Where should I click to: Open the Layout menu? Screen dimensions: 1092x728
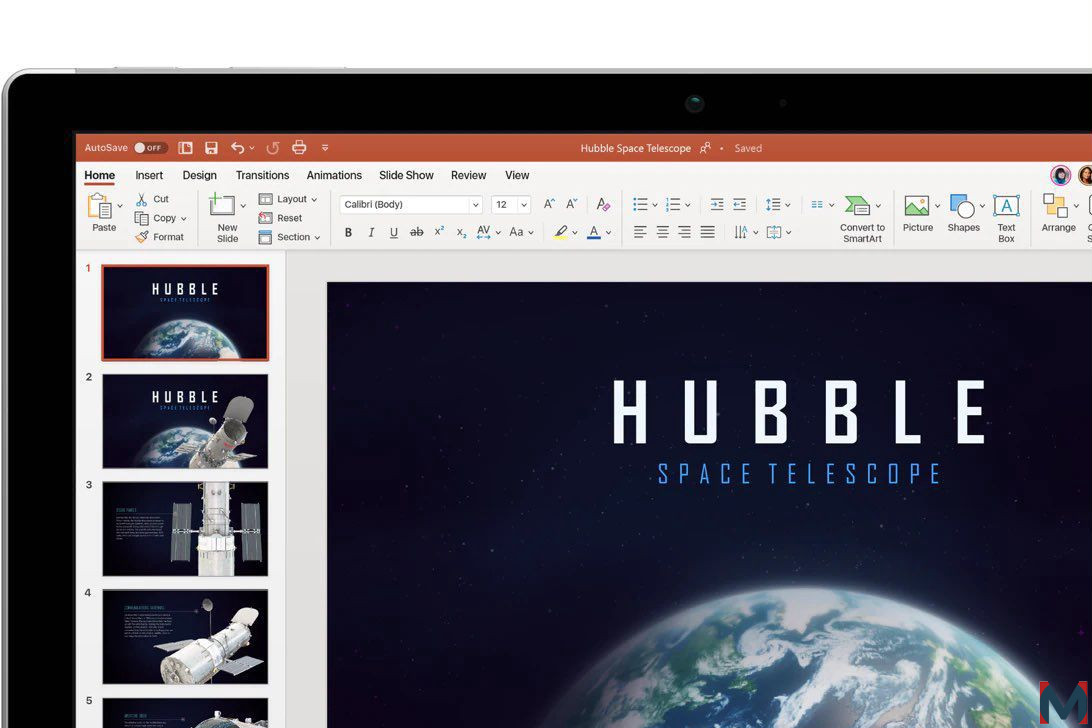pyautogui.click(x=288, y=199)
